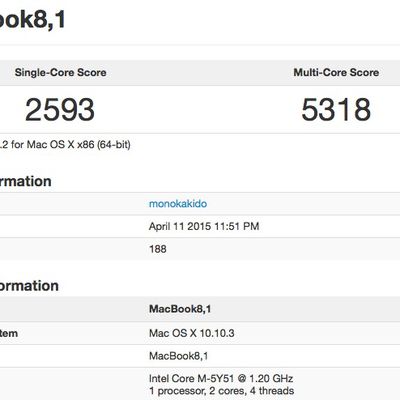Click the Mac OS X 10.10.3 value
This screenshot has height=400, width=400.
(x=191, y=333)
